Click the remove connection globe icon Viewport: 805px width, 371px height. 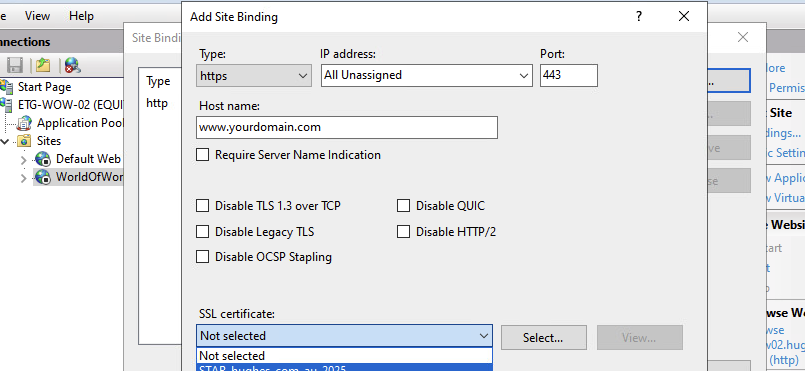click(x=72, y=65)
